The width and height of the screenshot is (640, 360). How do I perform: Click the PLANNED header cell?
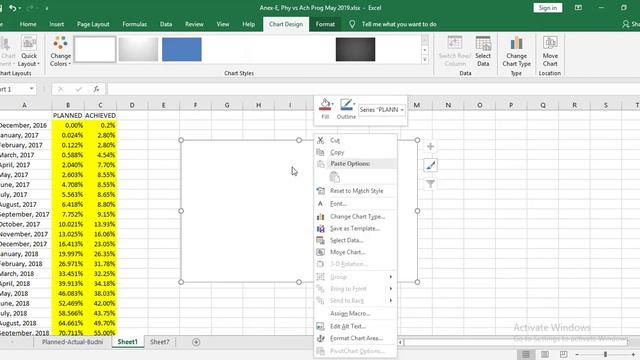[68, 116]
